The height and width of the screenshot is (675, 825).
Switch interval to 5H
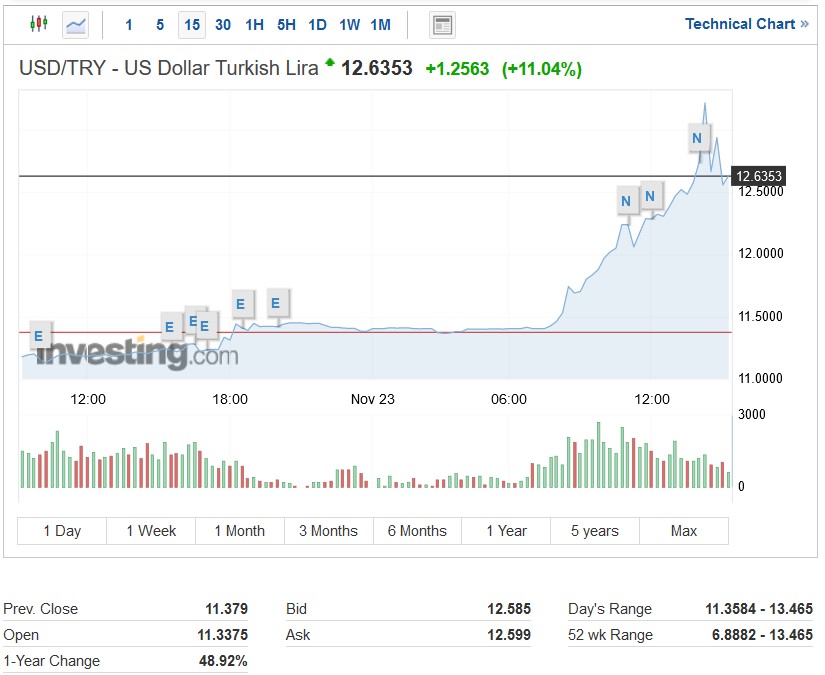[286, 25]
